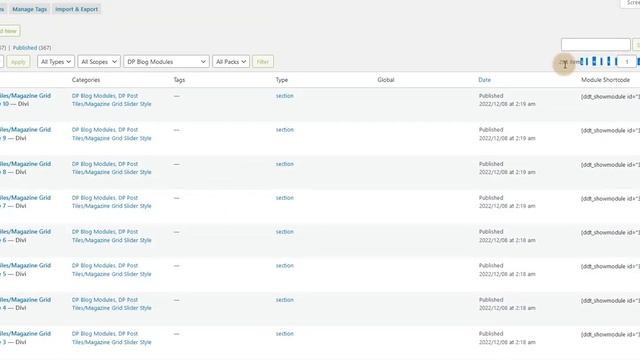The height and width of the screenshot is (360, 640).
Task: Click the section type link in row 7
Action: pyautogui.click(x=284, y=198)
